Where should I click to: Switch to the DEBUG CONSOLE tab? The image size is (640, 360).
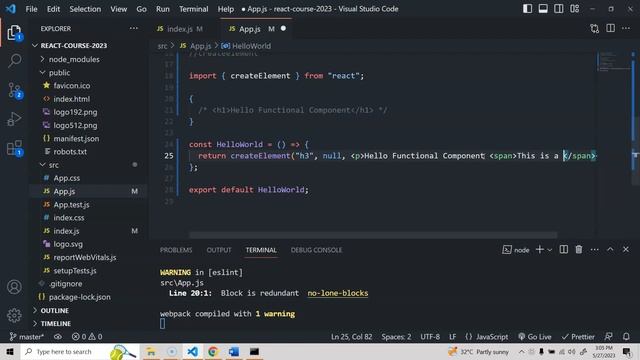(316, 250)
